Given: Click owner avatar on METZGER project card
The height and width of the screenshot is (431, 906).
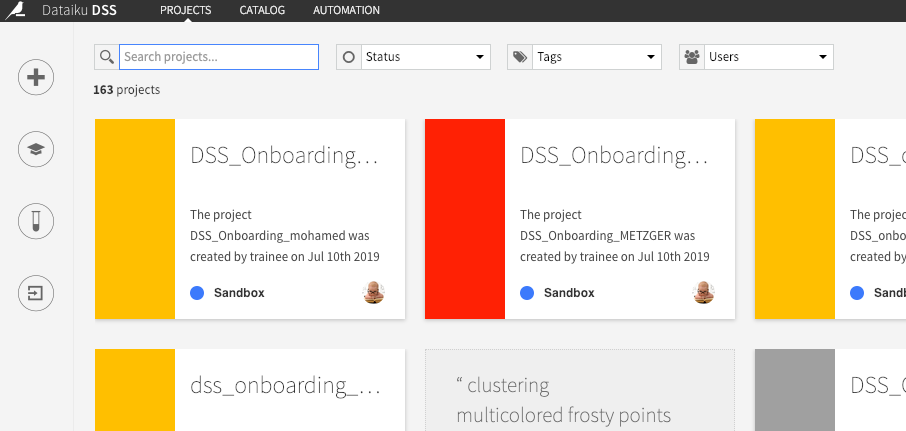Looking at the screenshot, I should [703, 293].
